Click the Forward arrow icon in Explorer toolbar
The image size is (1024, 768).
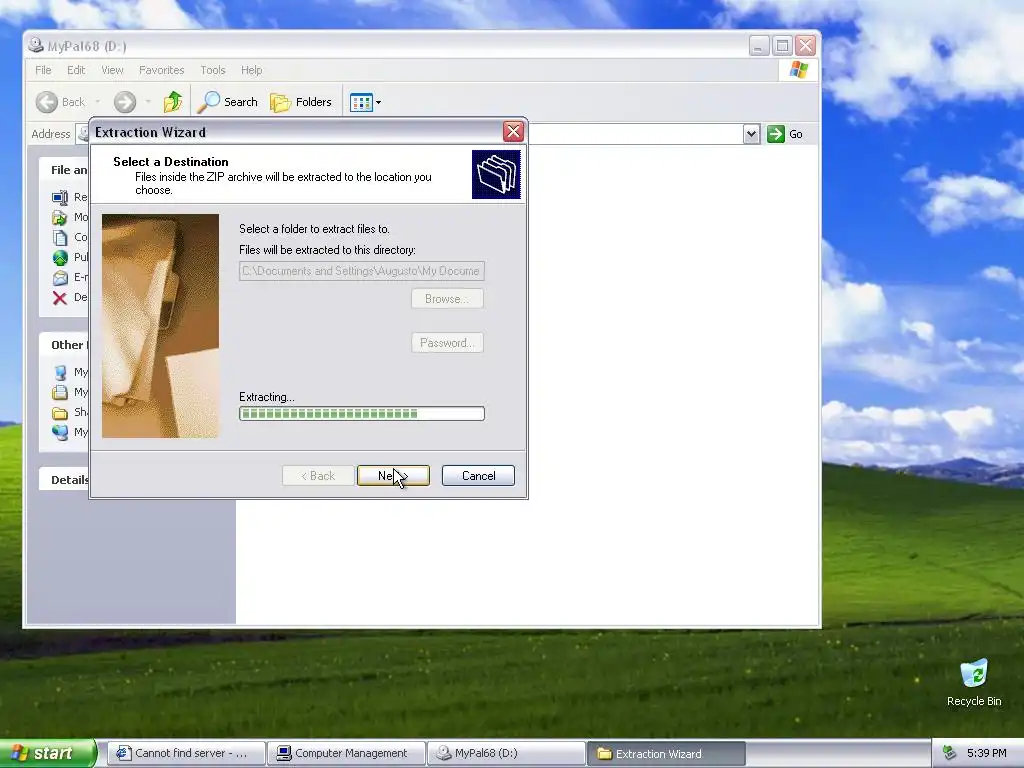click(125, 102)
